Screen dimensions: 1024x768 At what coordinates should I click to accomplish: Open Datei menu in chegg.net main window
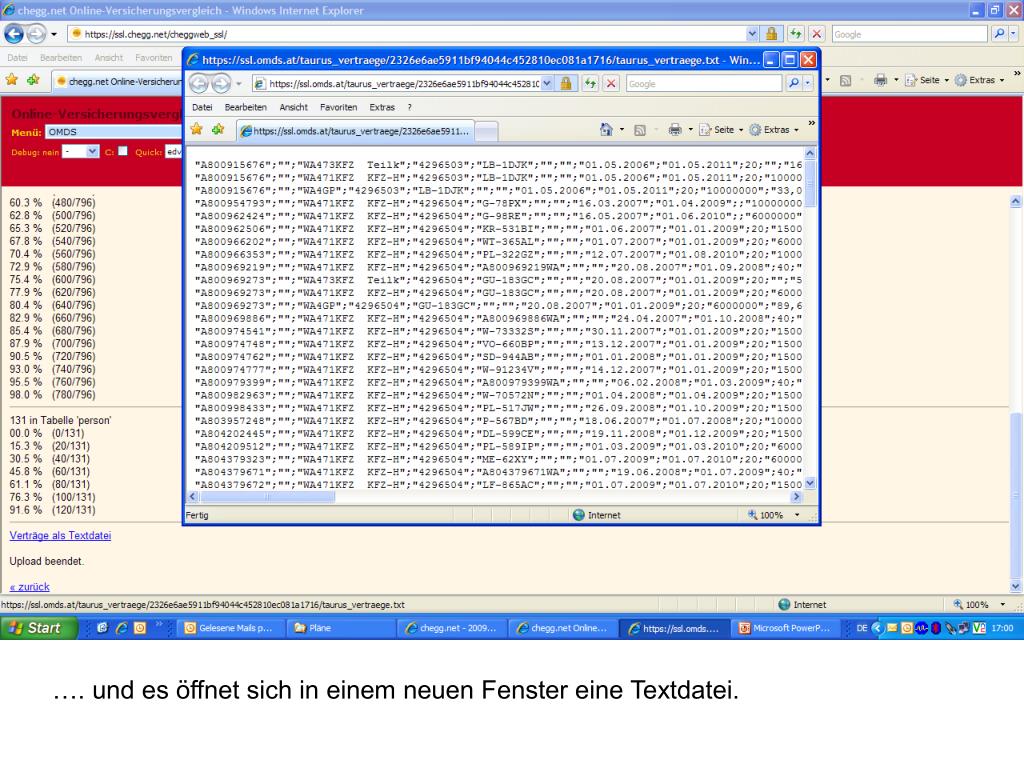coord(18,57)
